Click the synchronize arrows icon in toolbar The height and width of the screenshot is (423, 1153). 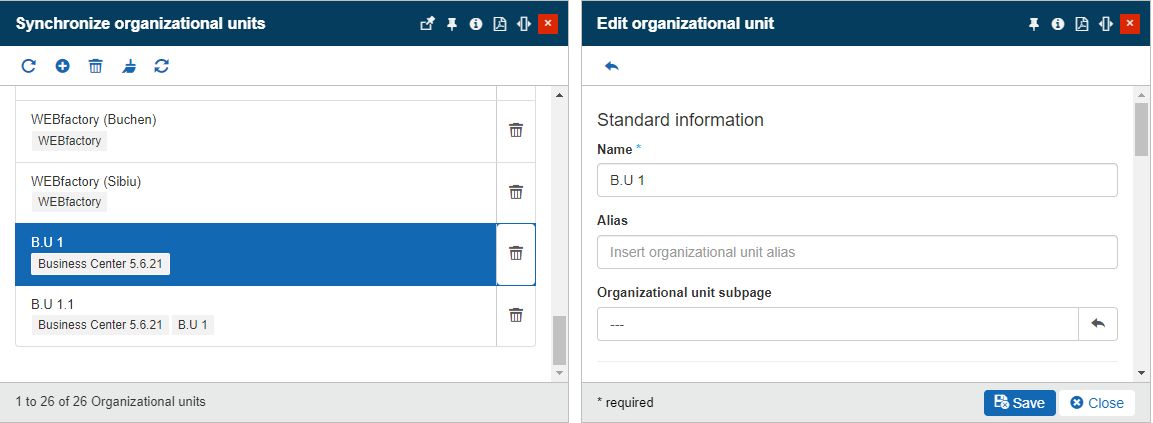(161, 66)
